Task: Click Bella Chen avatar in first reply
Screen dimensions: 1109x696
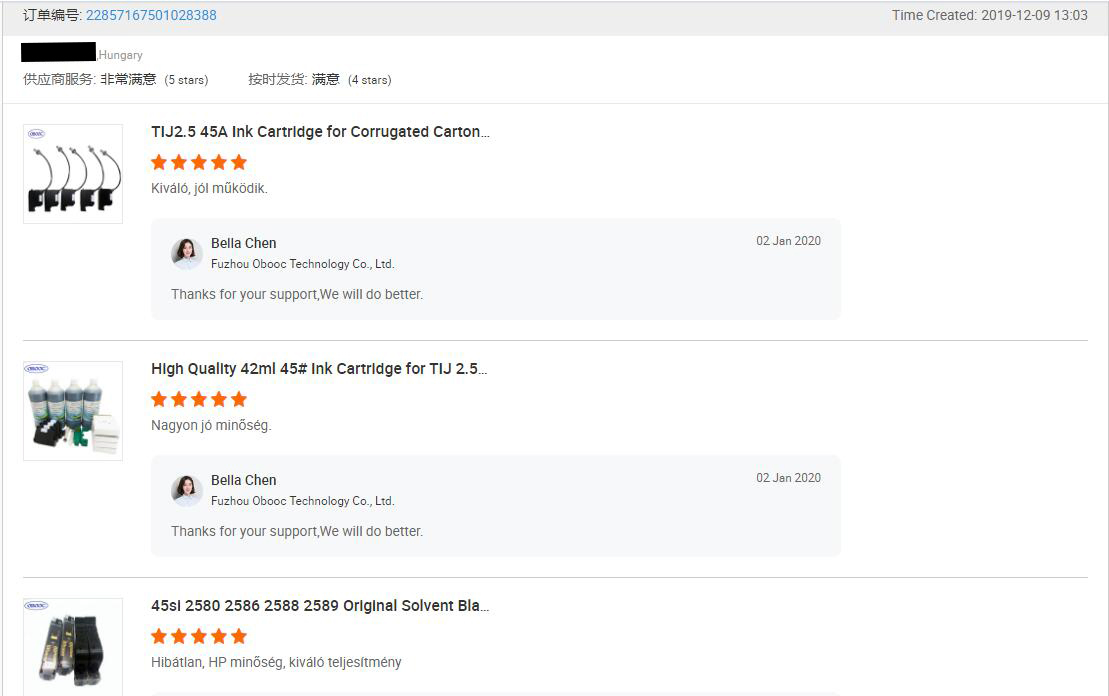Action: (187, 253)
